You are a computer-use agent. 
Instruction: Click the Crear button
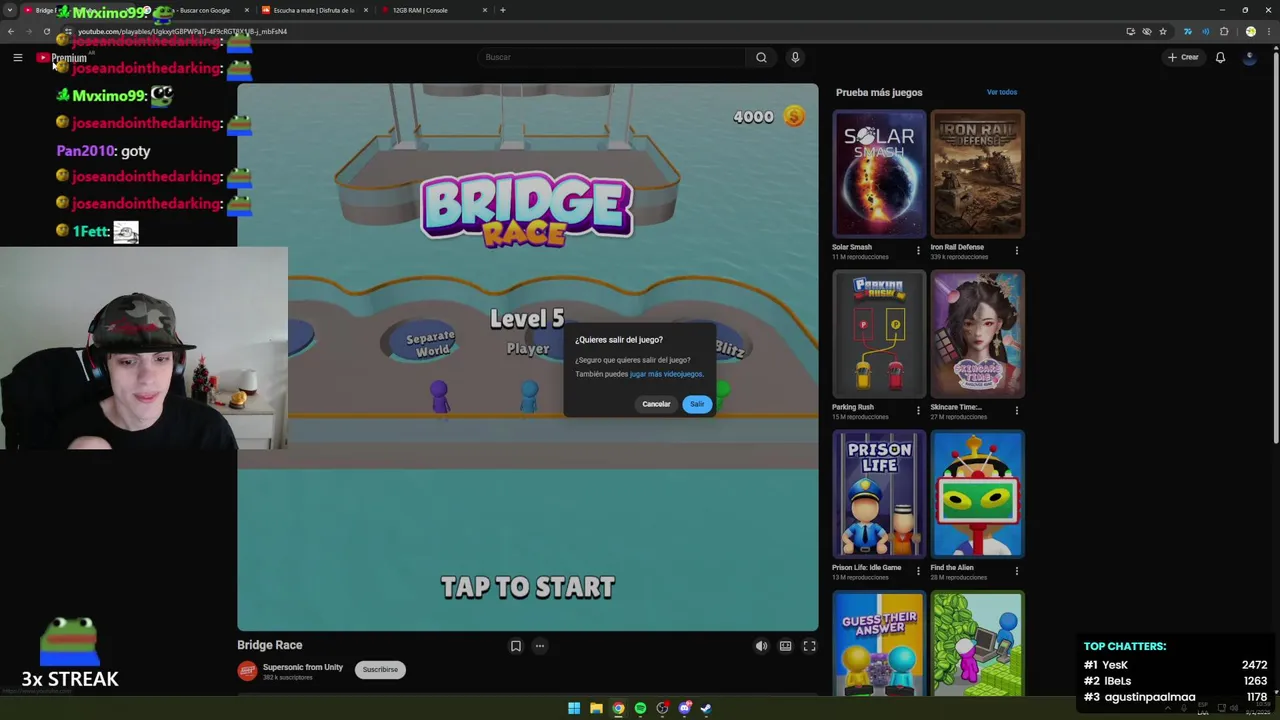coord(1183,57)
